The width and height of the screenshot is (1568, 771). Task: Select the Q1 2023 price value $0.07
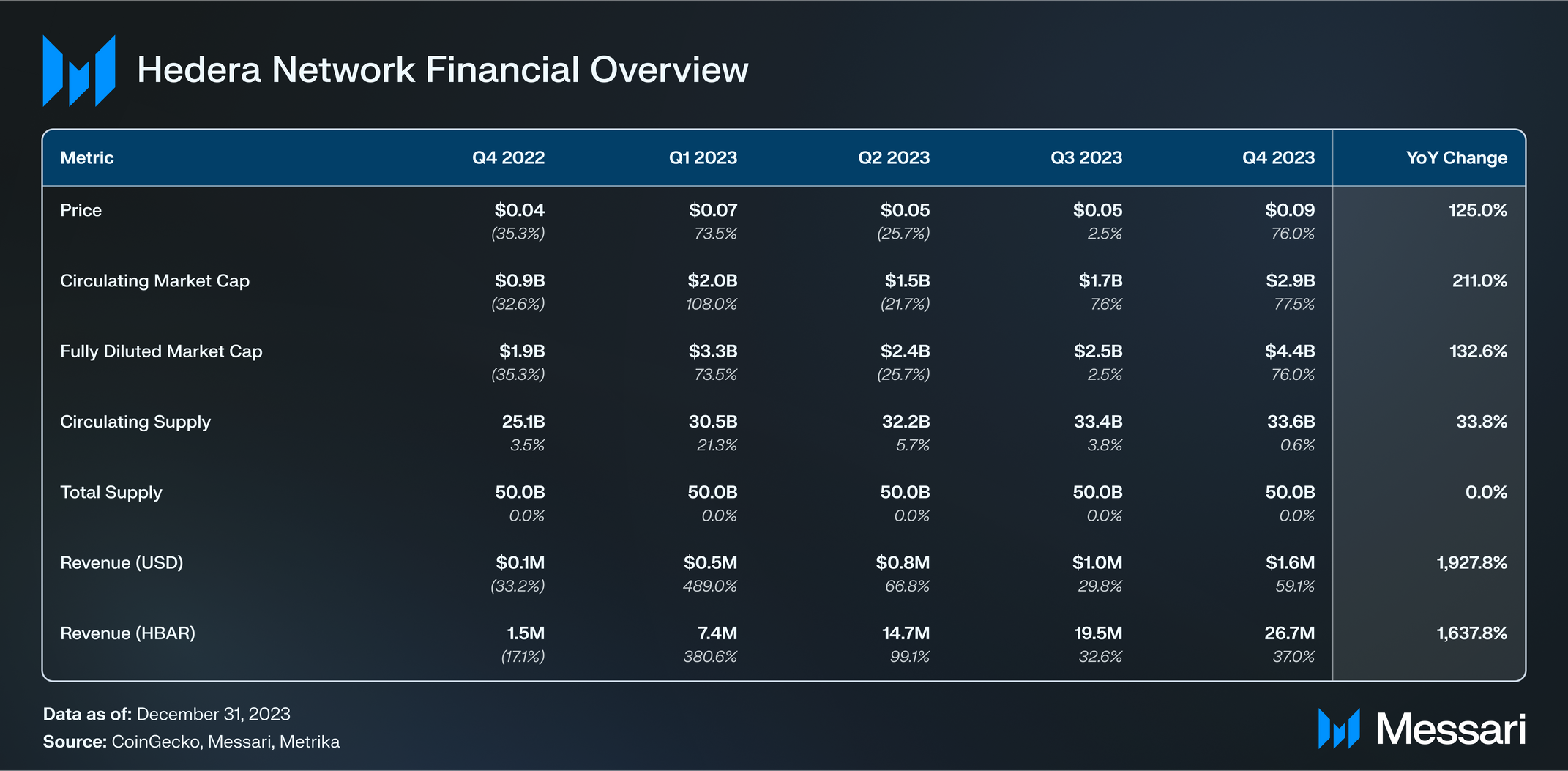point(713,210)
